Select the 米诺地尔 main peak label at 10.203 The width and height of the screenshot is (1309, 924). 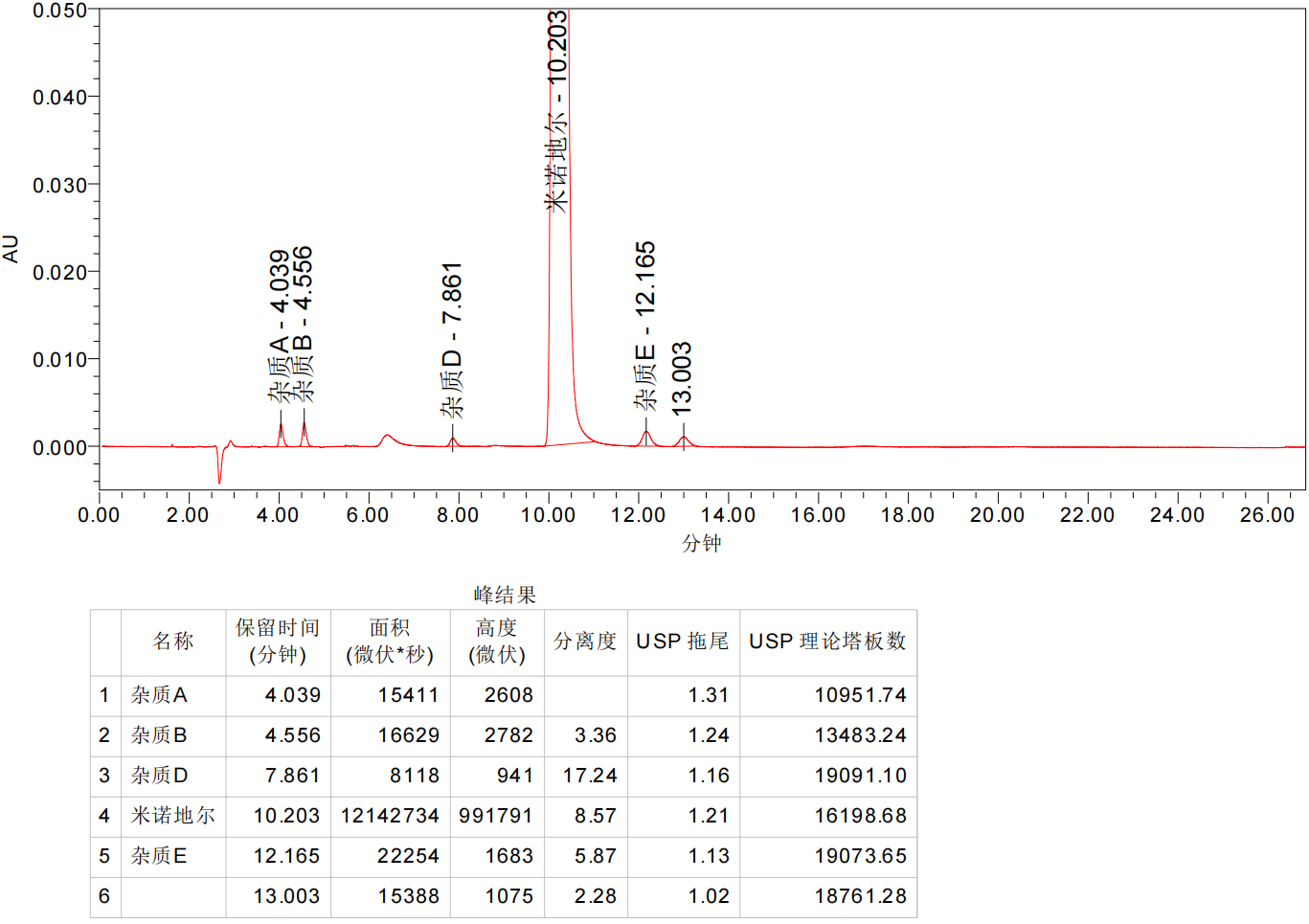click(556, 110)
